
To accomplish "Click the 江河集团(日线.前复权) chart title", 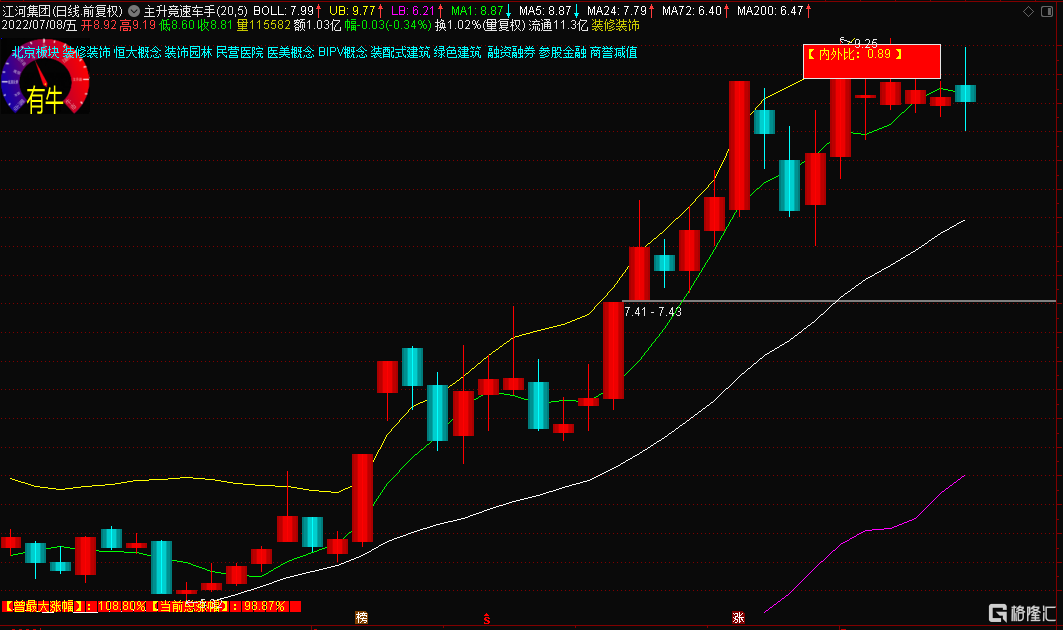I will (x=62, y=11).
